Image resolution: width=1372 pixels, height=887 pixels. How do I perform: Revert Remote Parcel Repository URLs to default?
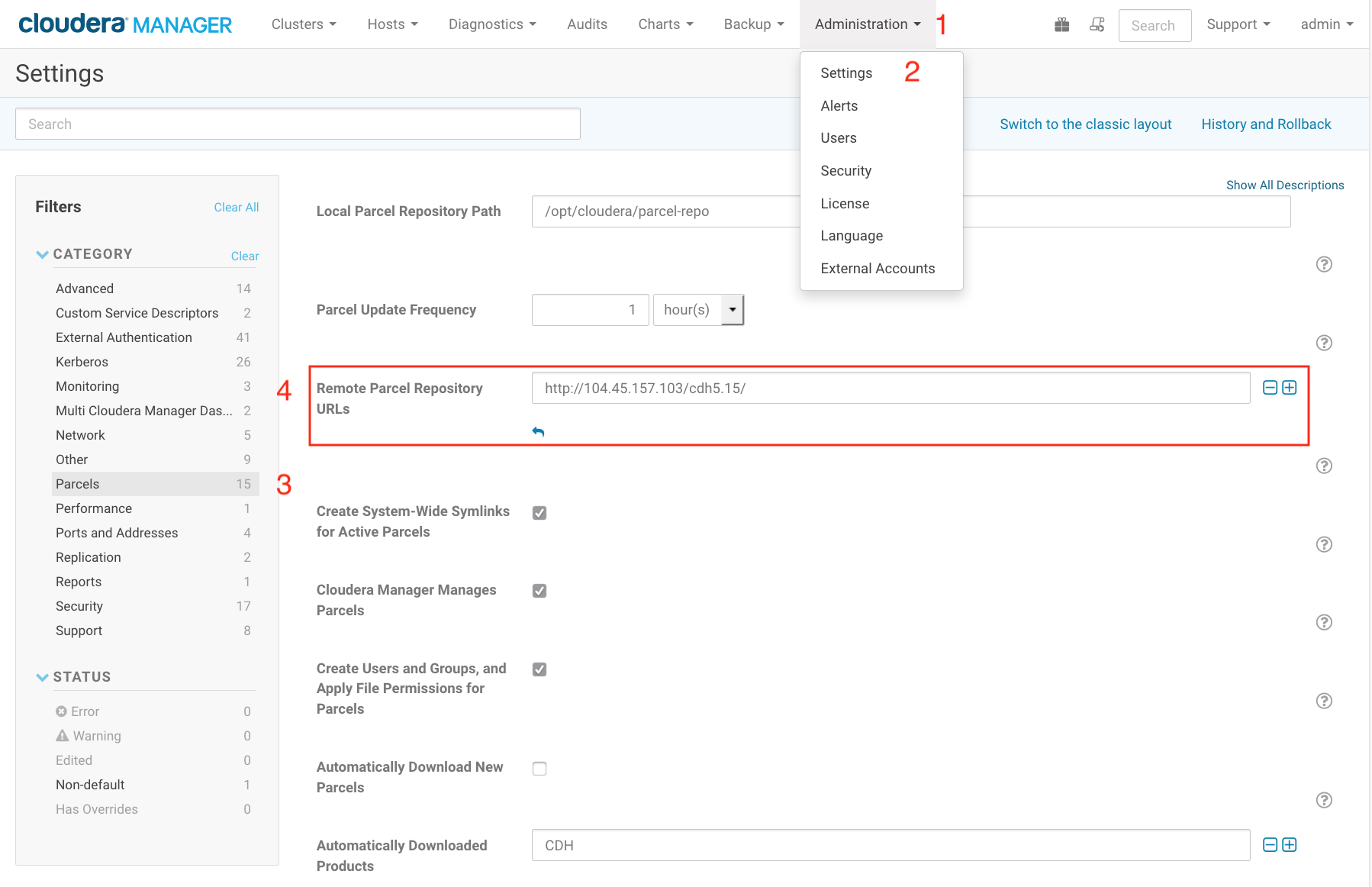(538, 432)
